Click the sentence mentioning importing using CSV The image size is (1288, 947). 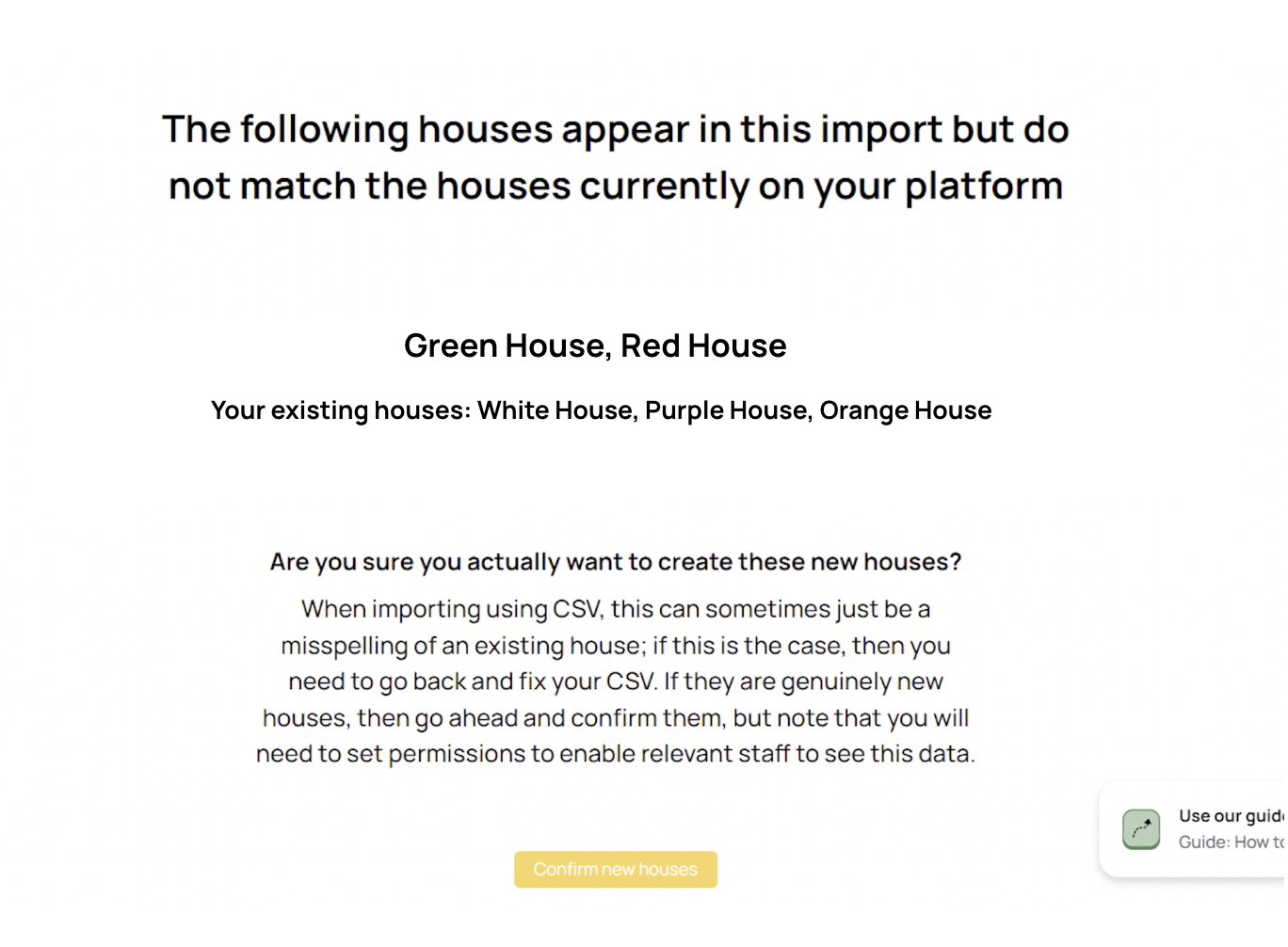click(x=616, y=609)
